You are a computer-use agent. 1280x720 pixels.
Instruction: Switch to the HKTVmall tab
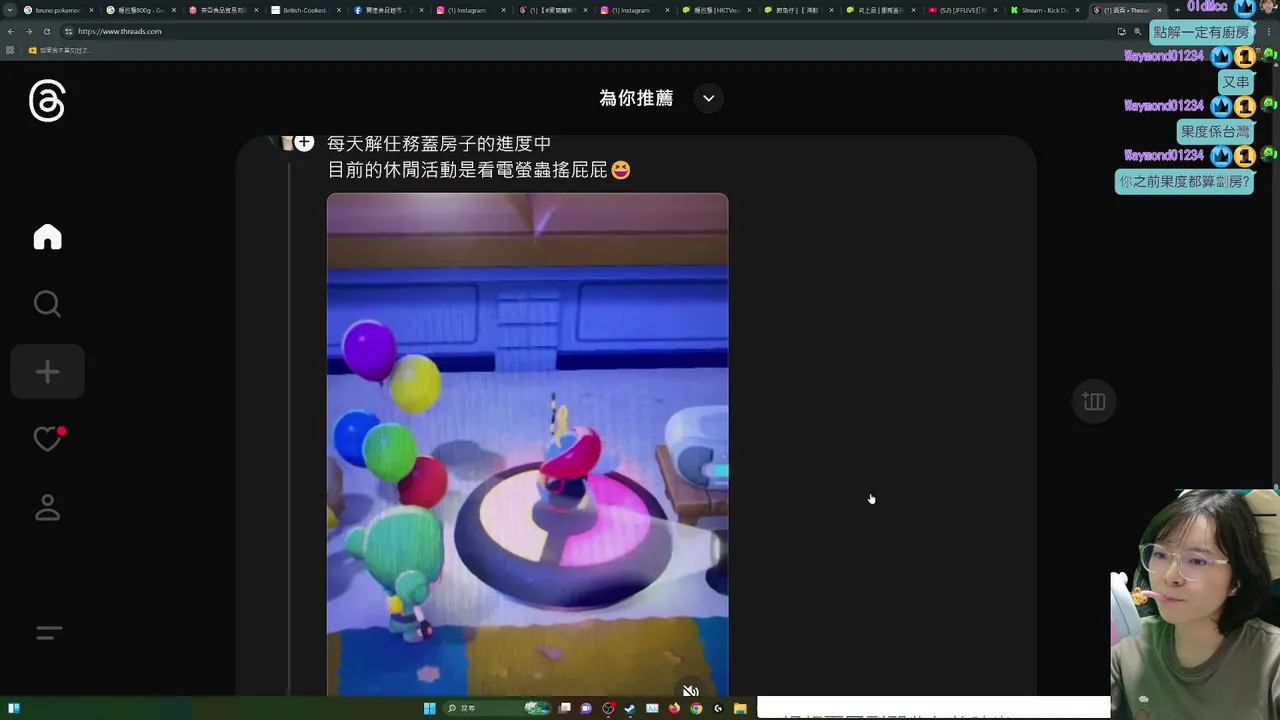[x=717, y=10]
